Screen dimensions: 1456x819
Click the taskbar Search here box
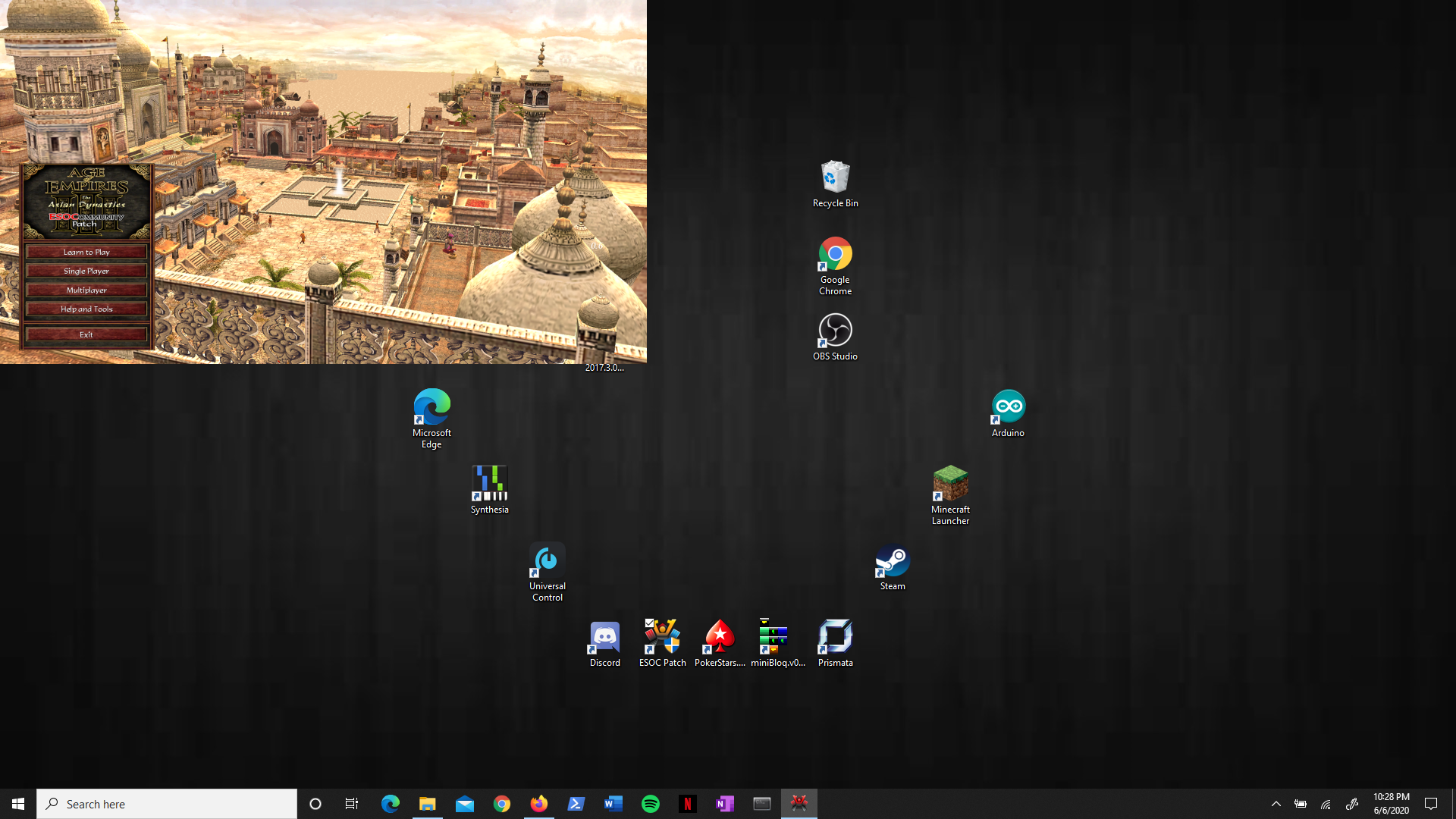coord(167,804)
